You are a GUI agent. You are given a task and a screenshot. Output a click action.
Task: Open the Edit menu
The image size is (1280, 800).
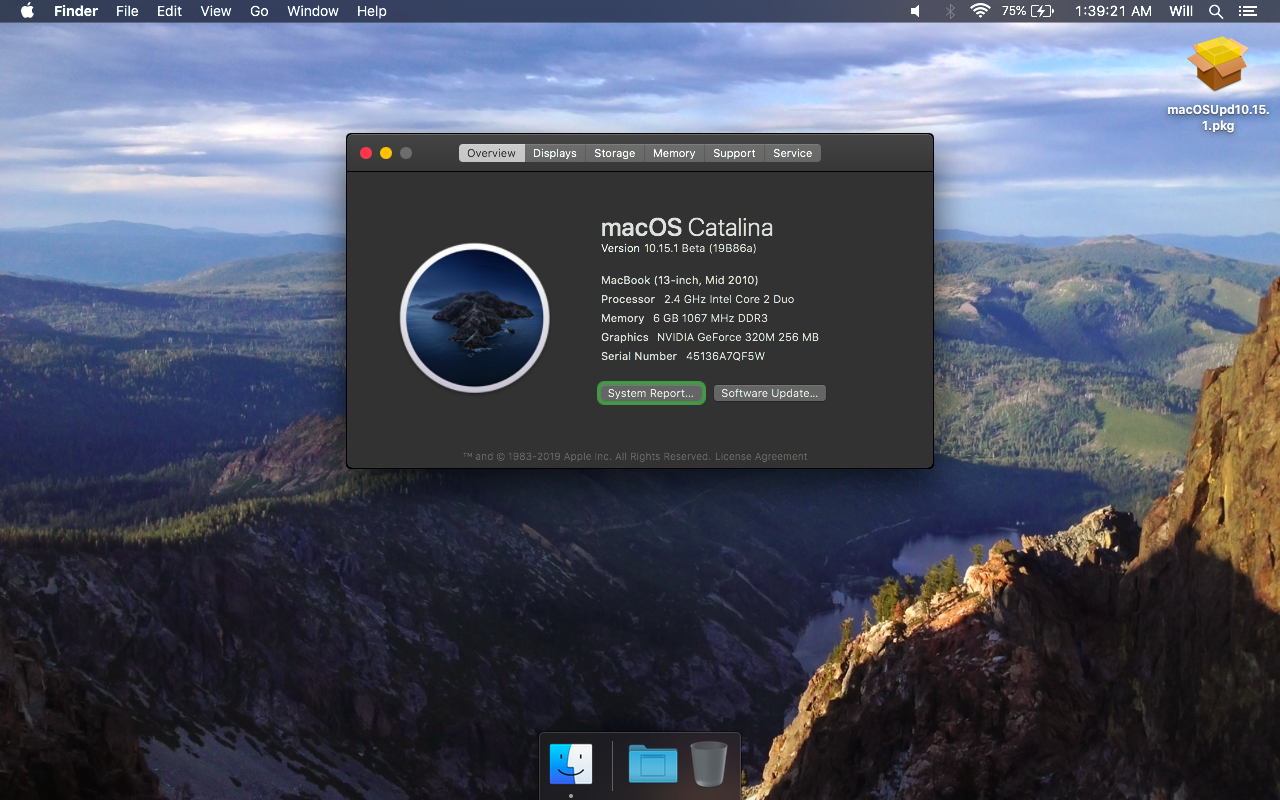pos(169,11)
